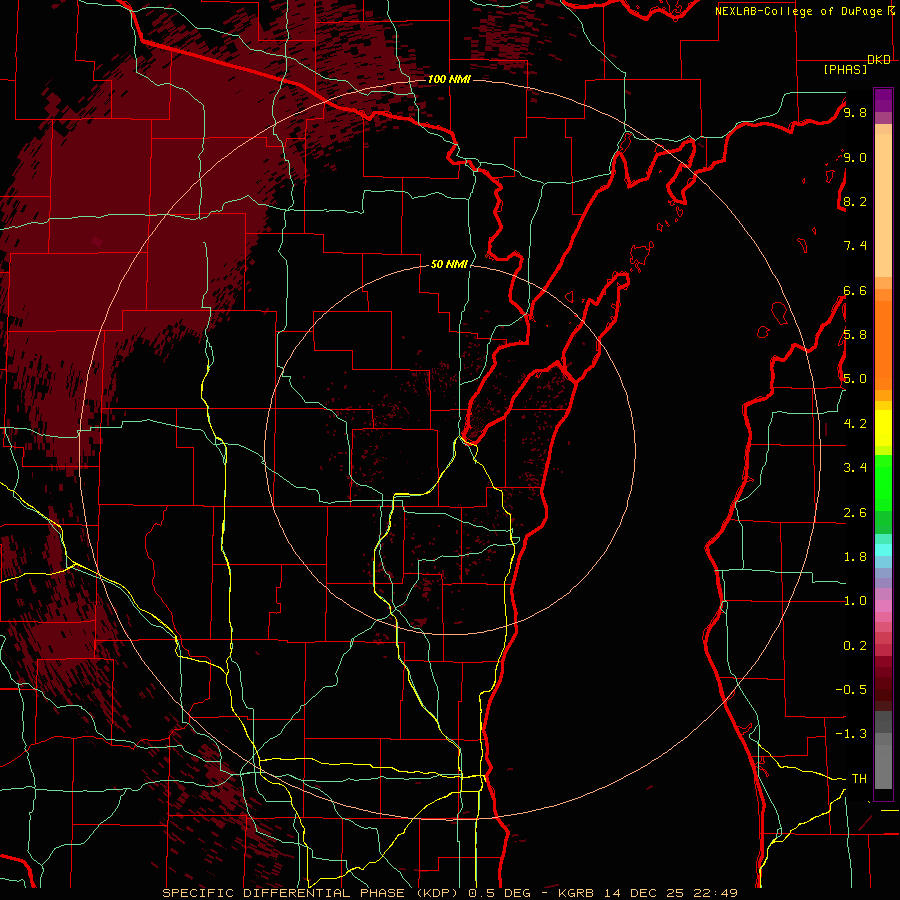Click the "3.4" value on the color scale

(855, 468)
